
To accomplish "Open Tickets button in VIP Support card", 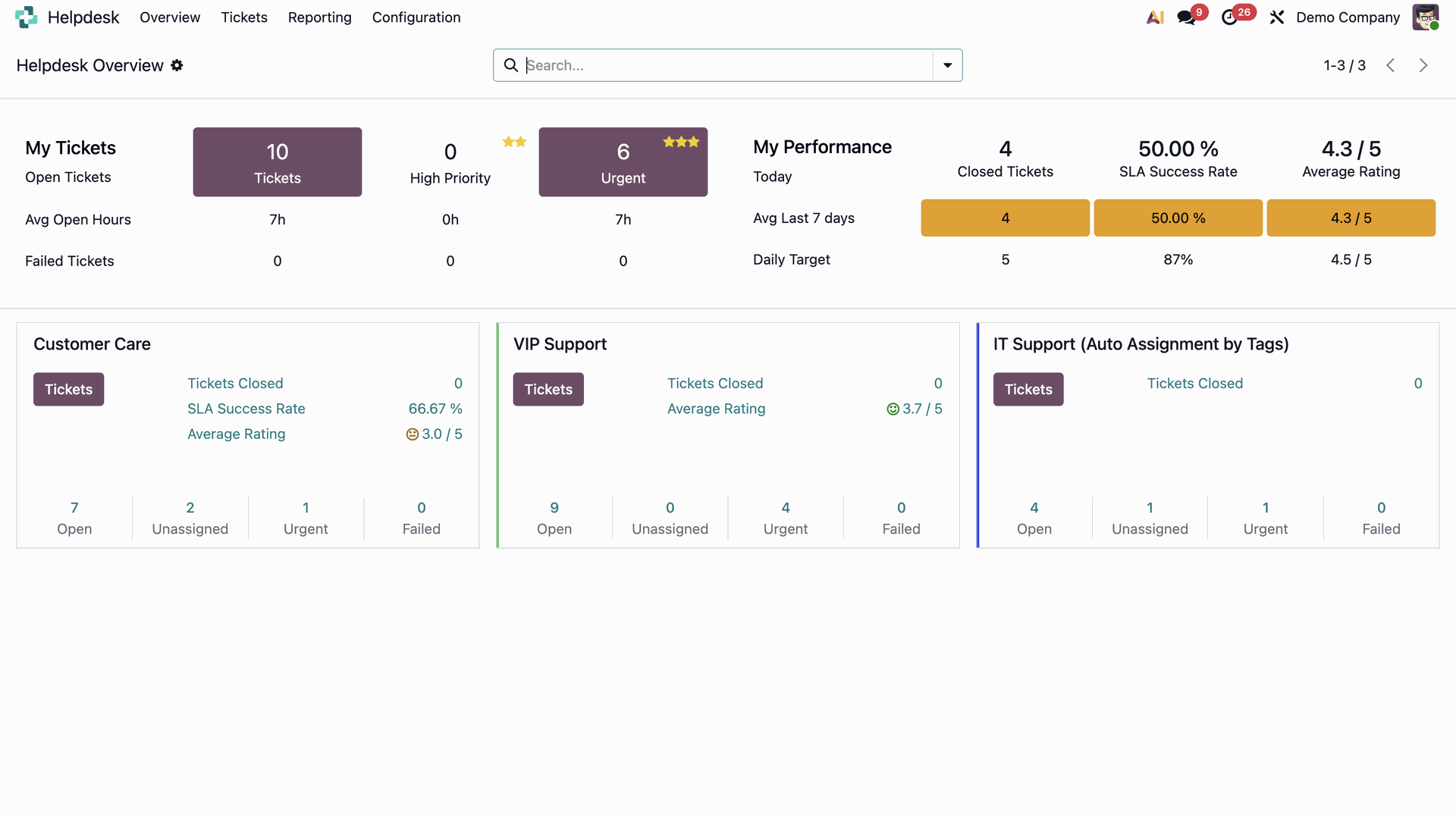I will (x=548, y=390).
